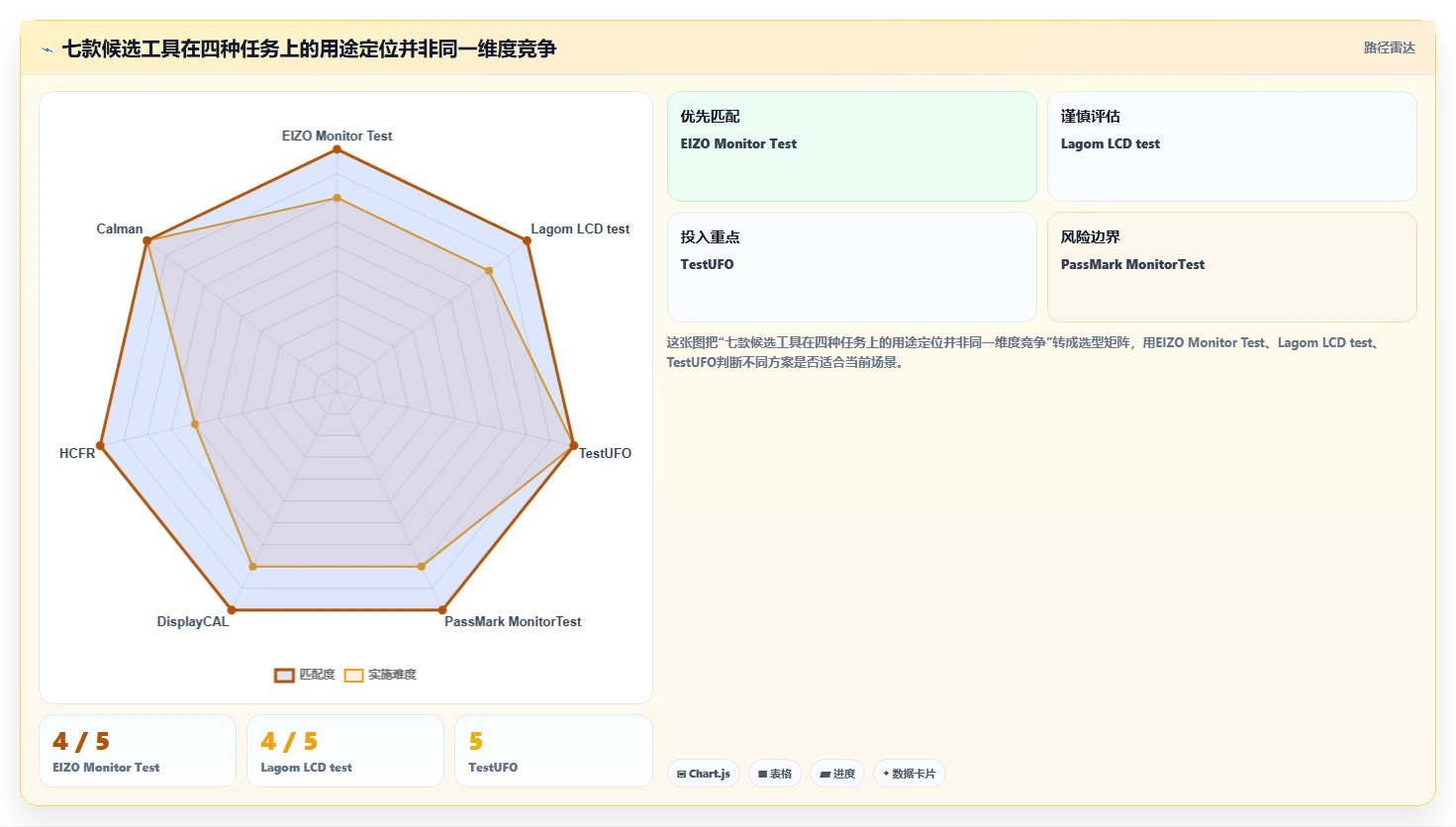Click the DisplayCAL radar axis label
The width and height of the screenshot is (1456, 827).
(x=193, y=621)
